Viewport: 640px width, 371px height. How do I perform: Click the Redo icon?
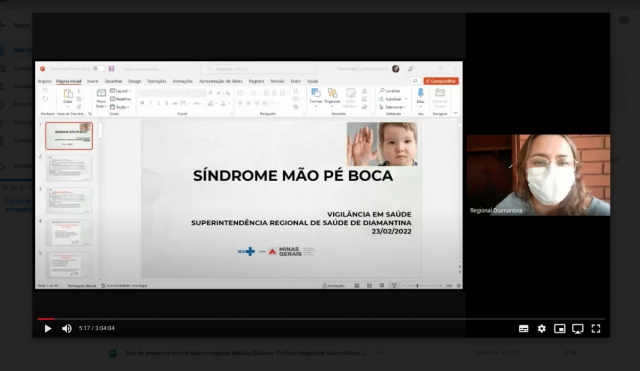click(45, 99)
